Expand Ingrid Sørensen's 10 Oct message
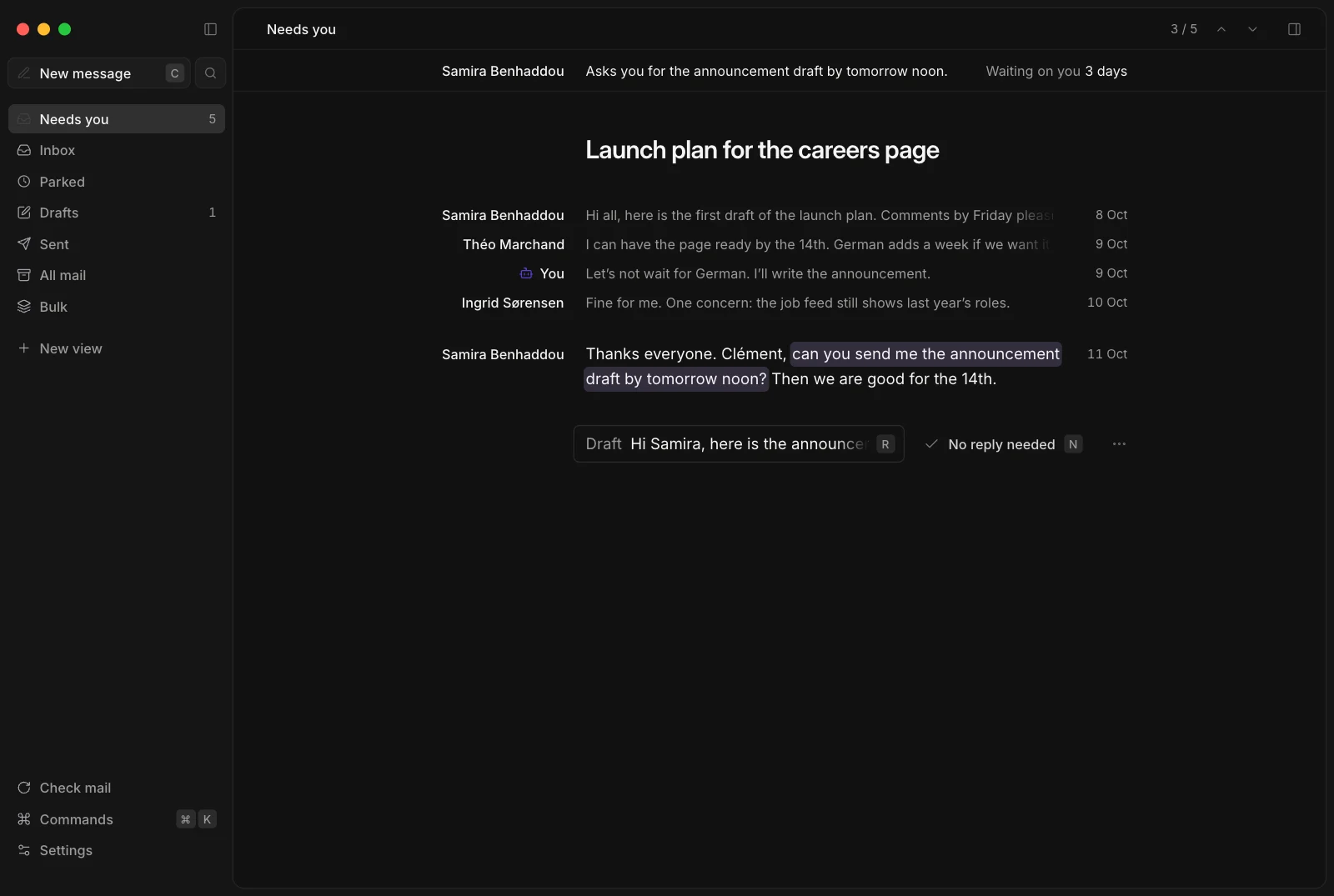The width and height of the screenshot is (1334, 896). point(784,303)
